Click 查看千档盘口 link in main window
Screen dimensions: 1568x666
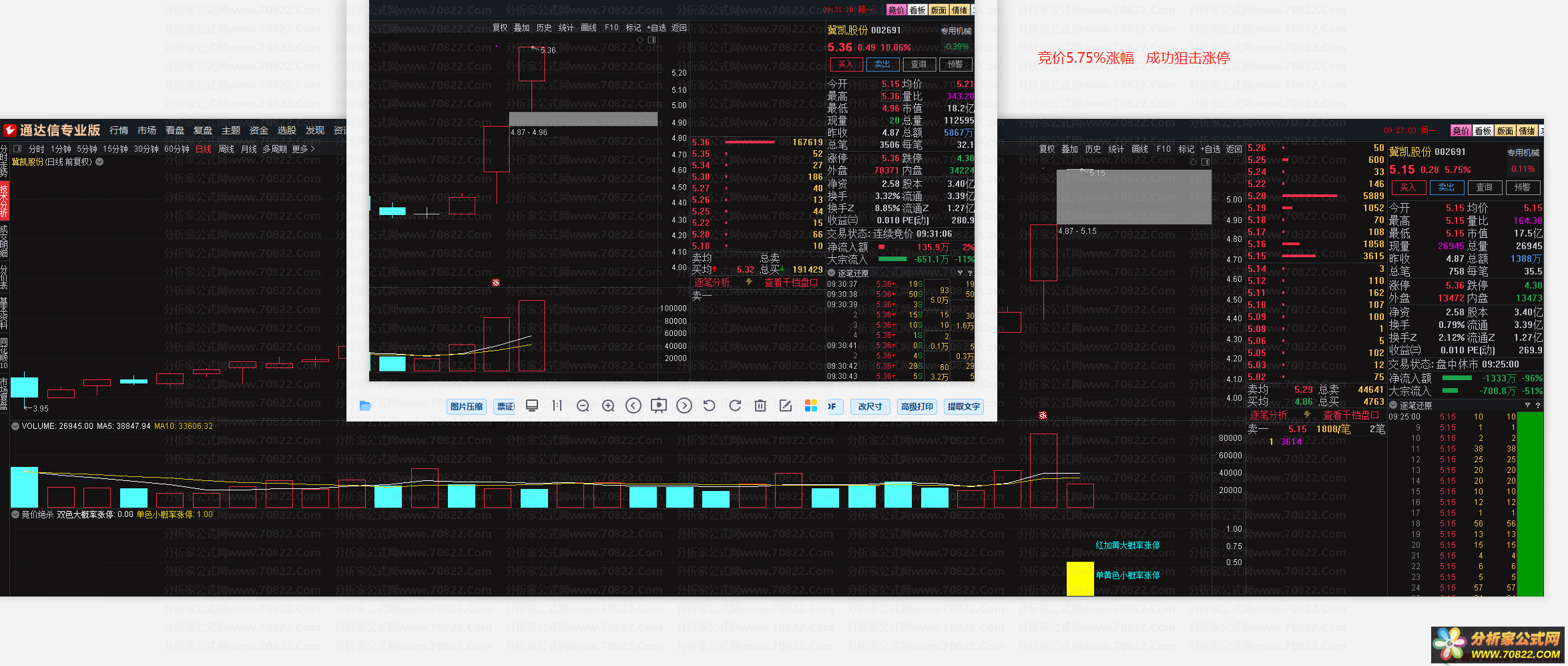(1350, 415)
